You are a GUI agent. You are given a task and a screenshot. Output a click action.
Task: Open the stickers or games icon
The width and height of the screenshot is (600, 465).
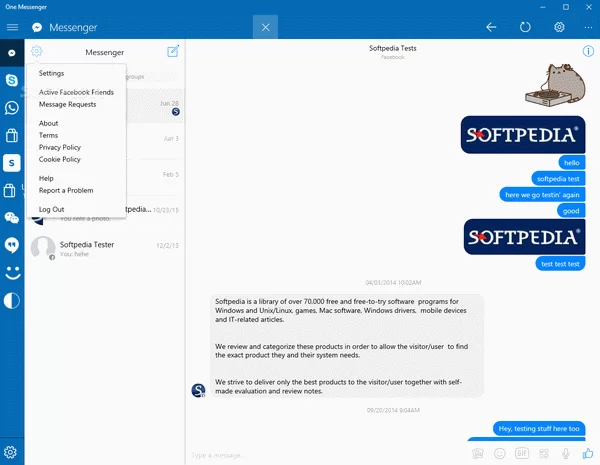544,454
